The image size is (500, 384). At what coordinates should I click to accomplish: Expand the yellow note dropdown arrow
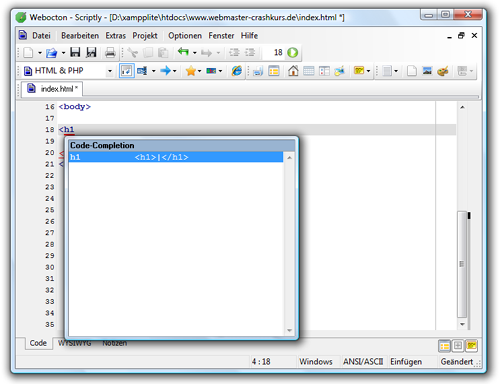point(368,71)
